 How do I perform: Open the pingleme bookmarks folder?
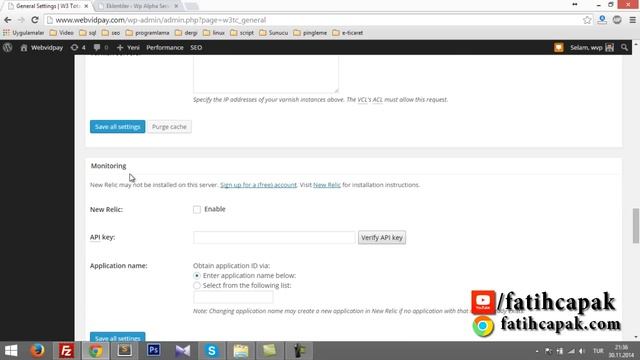pyautogui.click(x=310, y=33)
